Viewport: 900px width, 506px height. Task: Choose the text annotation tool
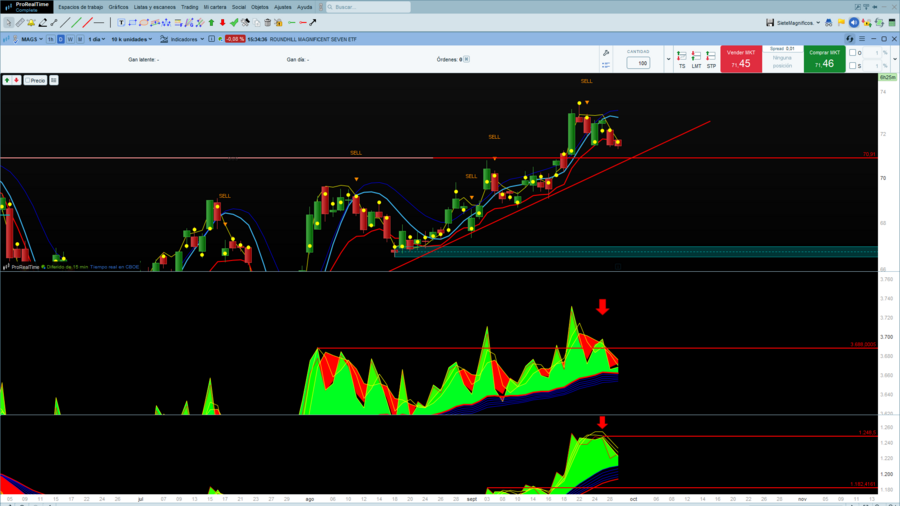point(121,23)
